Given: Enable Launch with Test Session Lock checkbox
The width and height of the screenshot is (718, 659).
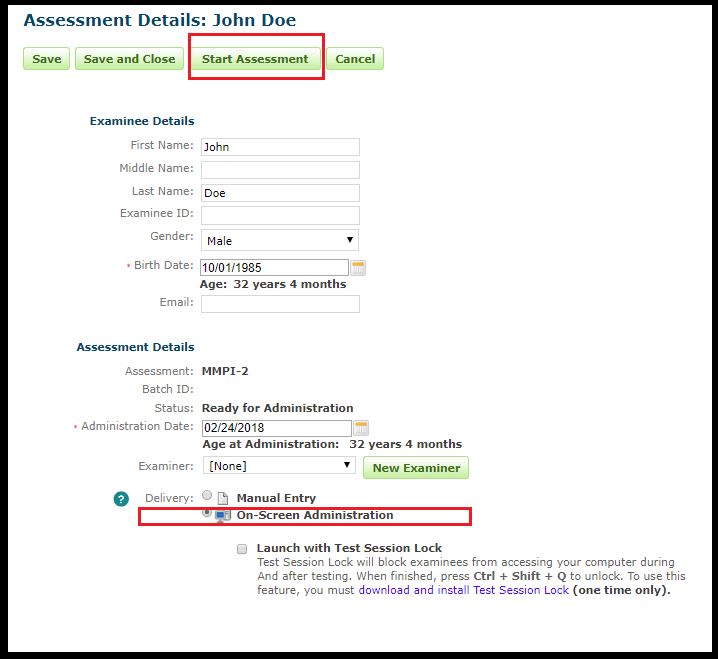Looking at the screenshot, I should (242, 549).
